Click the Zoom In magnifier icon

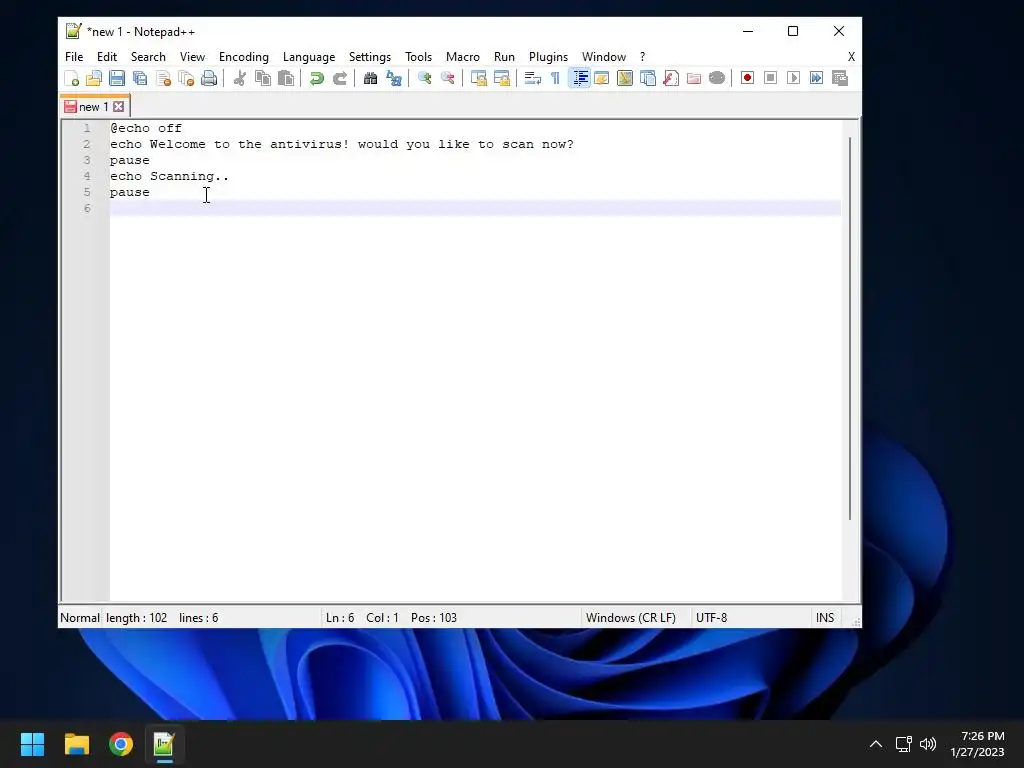(424, 78)
